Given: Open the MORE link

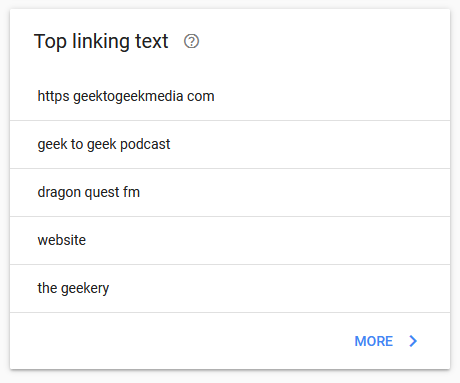Looking at the screenshot, I should (x=374, y=341).
